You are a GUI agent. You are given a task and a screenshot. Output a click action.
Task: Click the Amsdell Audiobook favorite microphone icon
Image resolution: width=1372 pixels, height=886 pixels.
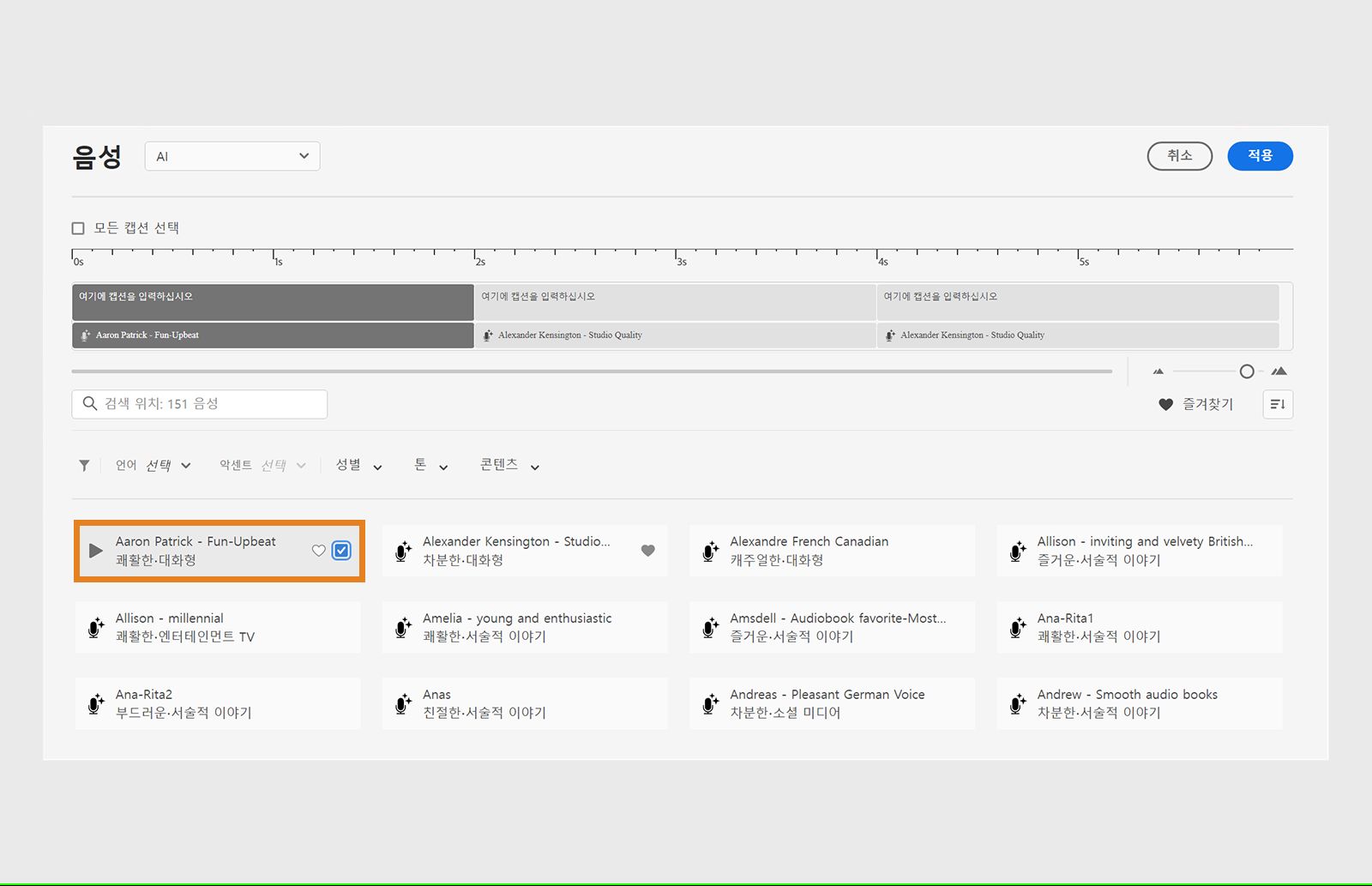coord(711,627)
